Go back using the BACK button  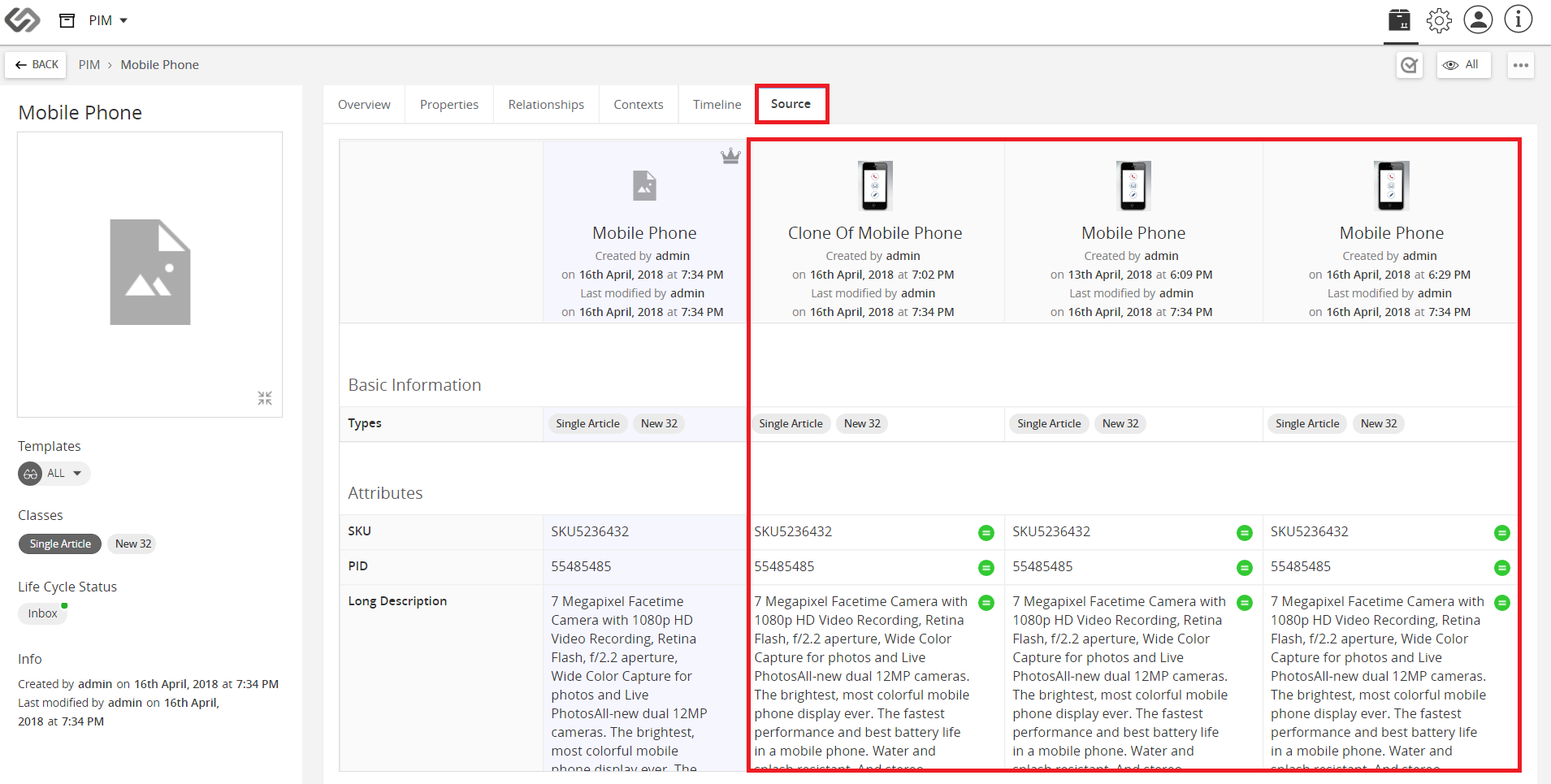[x=37, y=65]
